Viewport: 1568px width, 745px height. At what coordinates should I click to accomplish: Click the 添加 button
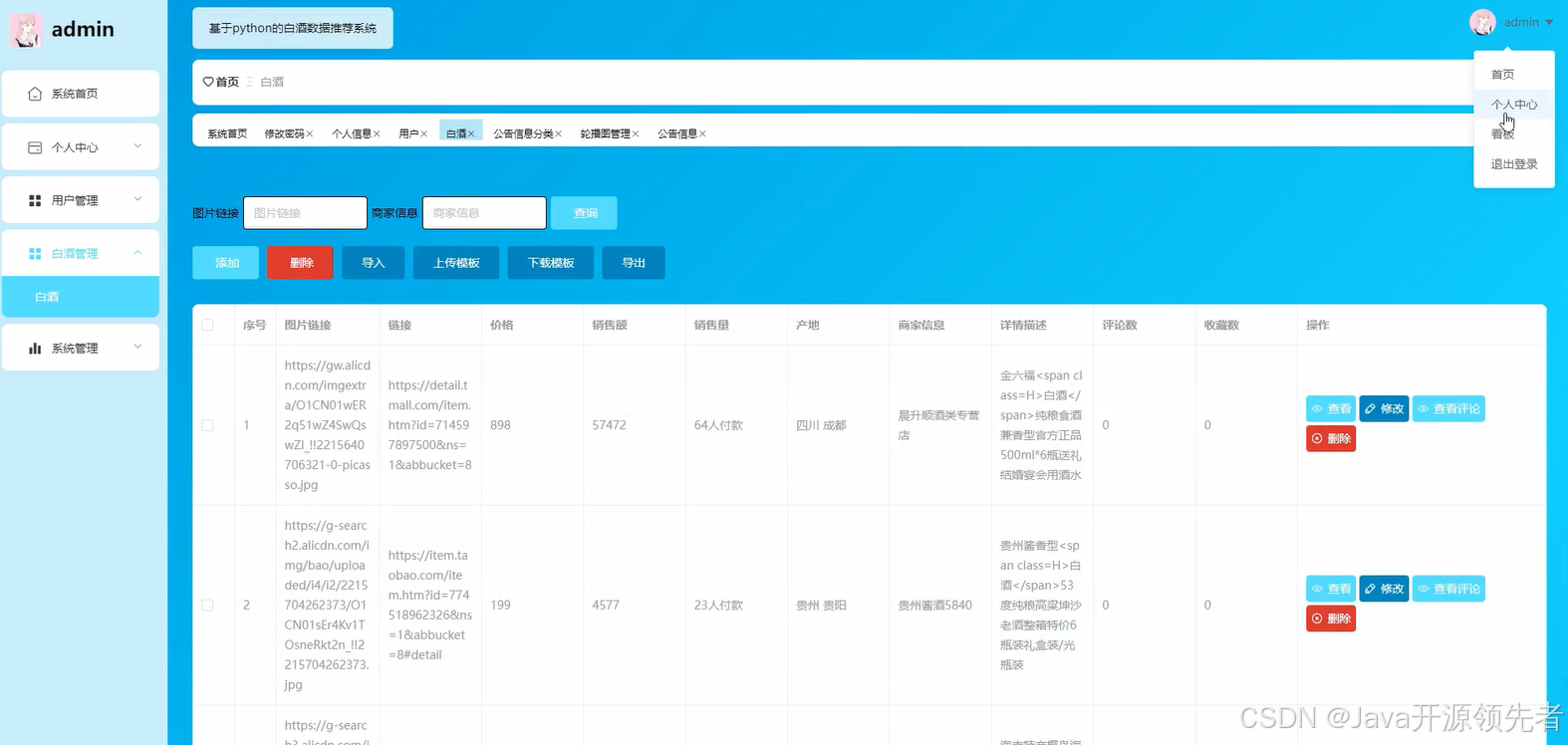point(226,263)
